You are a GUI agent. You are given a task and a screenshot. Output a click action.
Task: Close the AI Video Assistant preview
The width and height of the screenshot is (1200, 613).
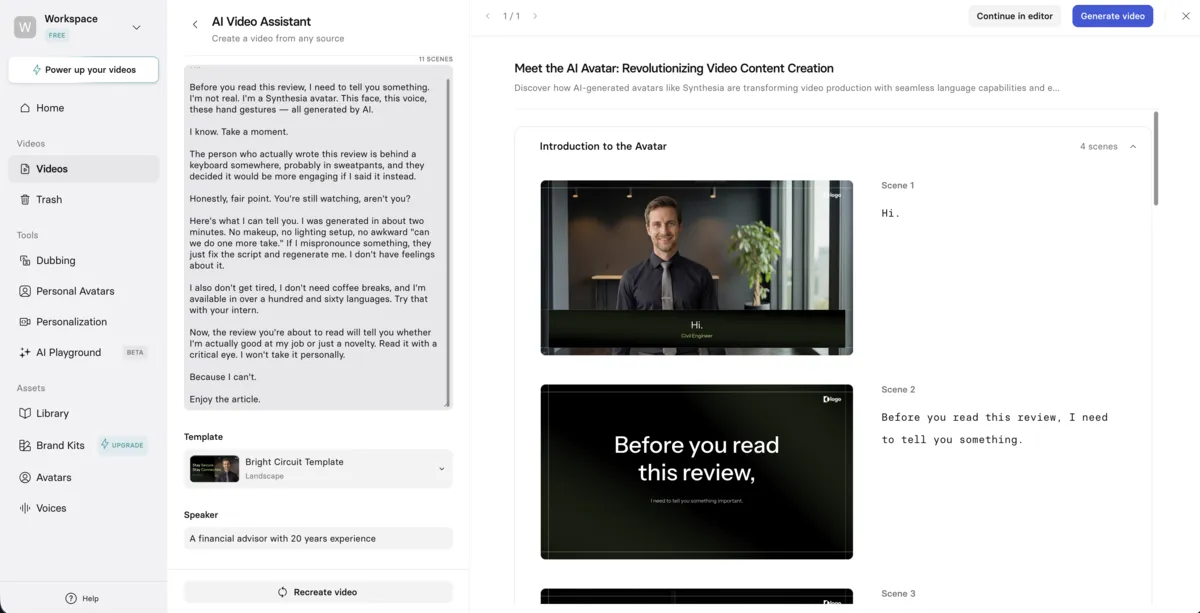[x=1186, y=16]
